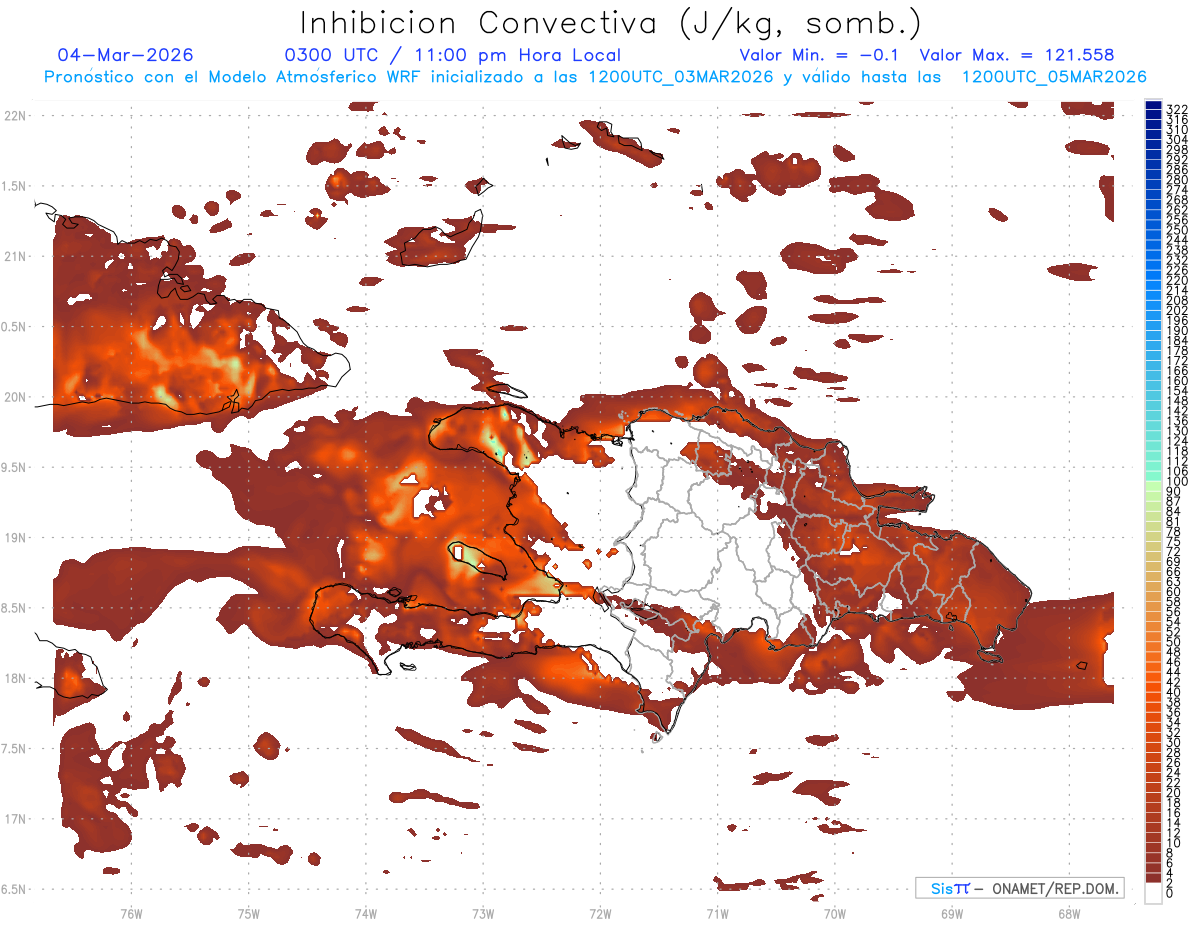Click the time '0300 UTC / 11:00 pm Hora Local'
The image size is (1200, 927).
[x=453, y=55]
